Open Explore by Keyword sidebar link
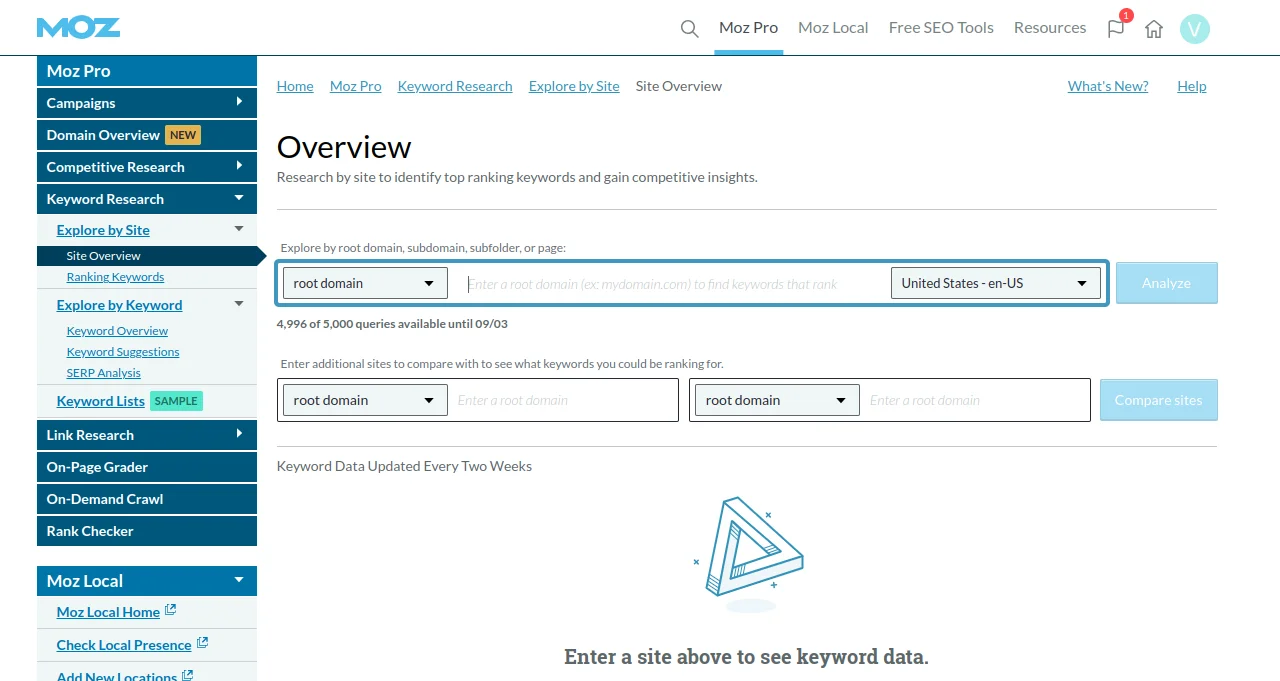 119,305
